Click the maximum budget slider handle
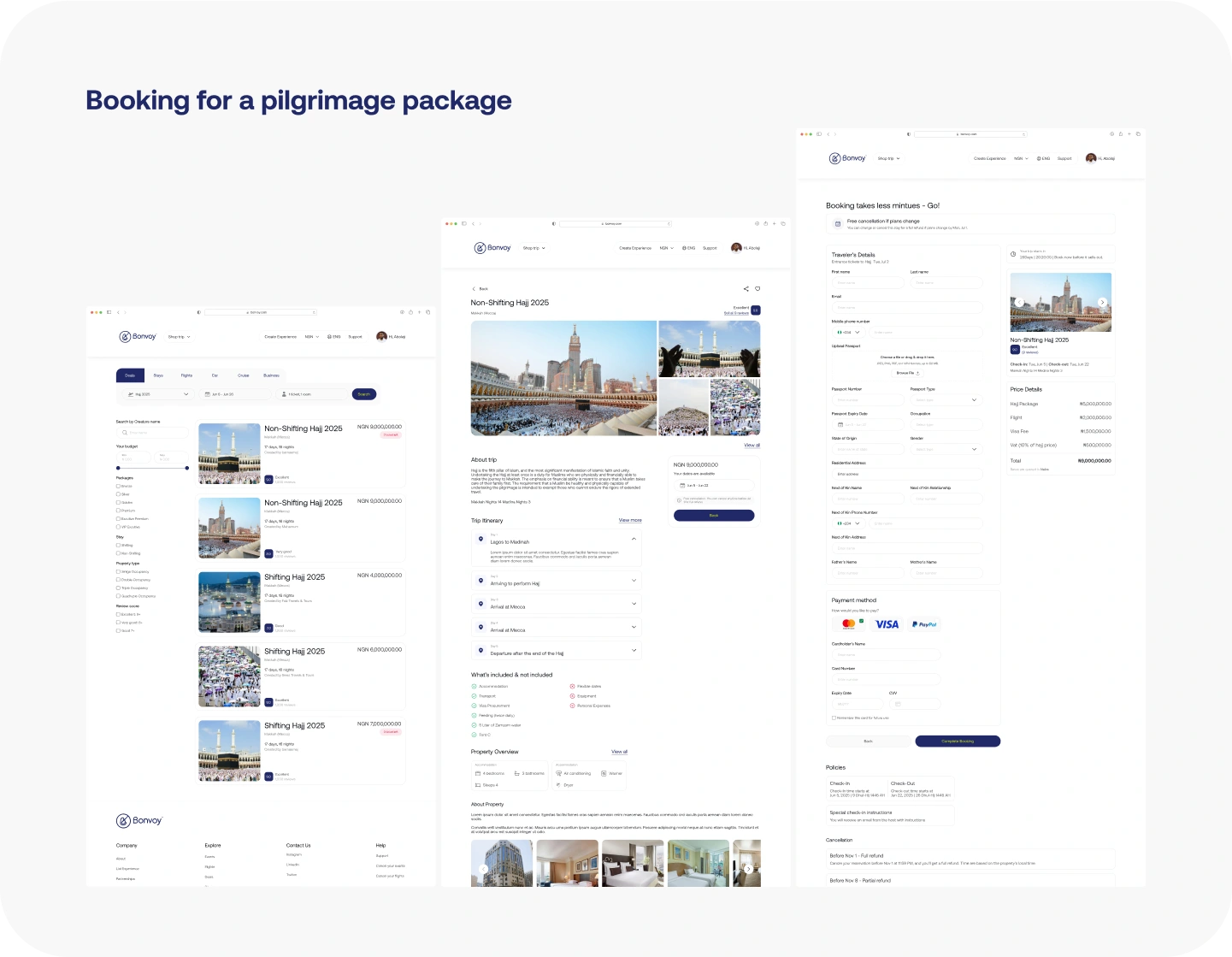 click(x=187, y=468)
